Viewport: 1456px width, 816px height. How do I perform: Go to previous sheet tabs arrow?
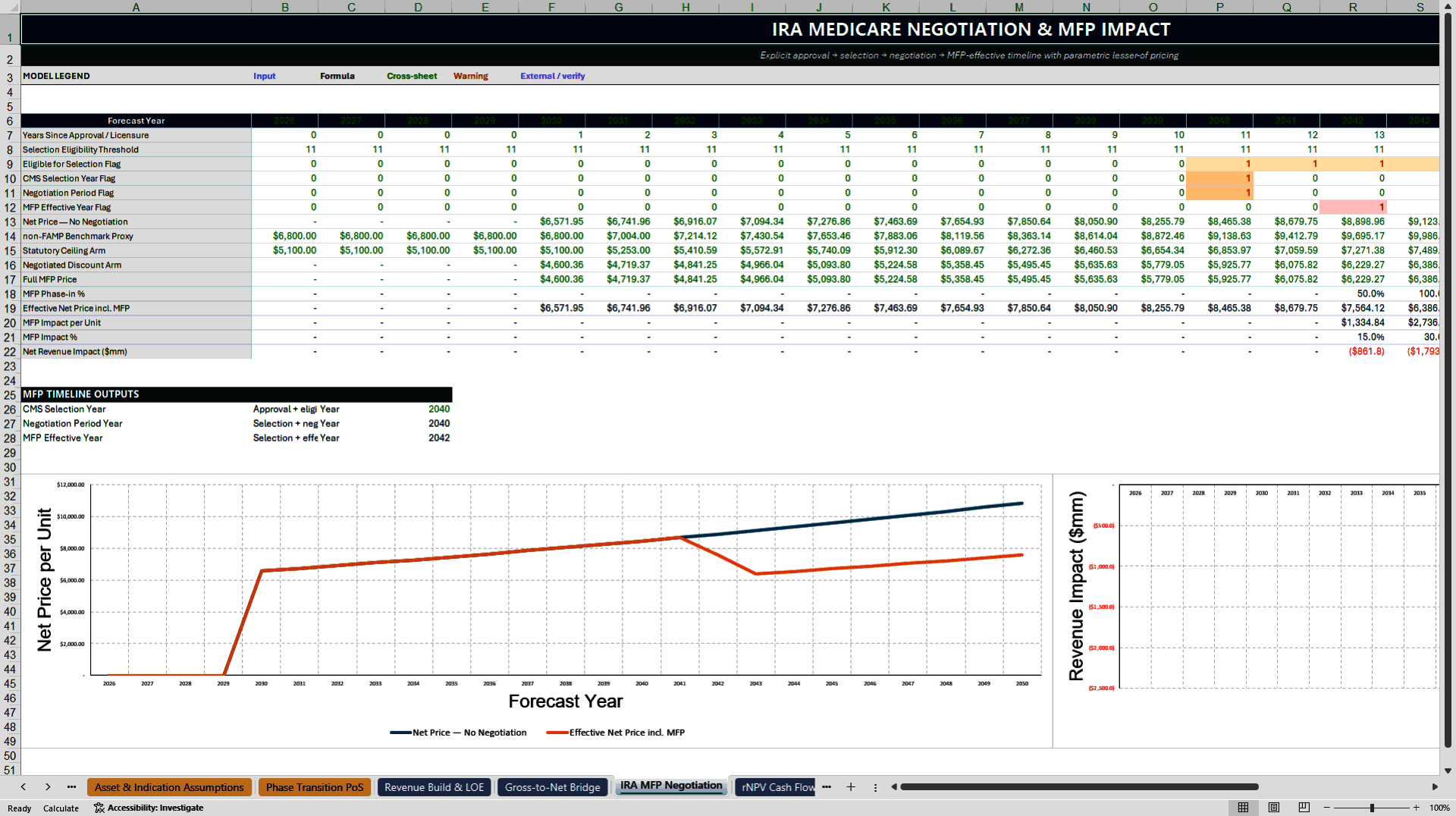pos(24,787)
